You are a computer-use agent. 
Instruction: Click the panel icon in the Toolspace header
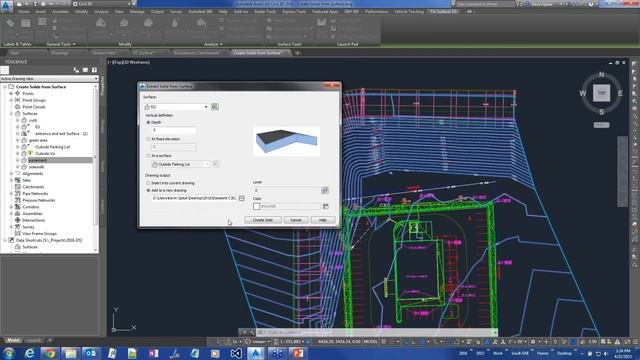pos(85,70)
